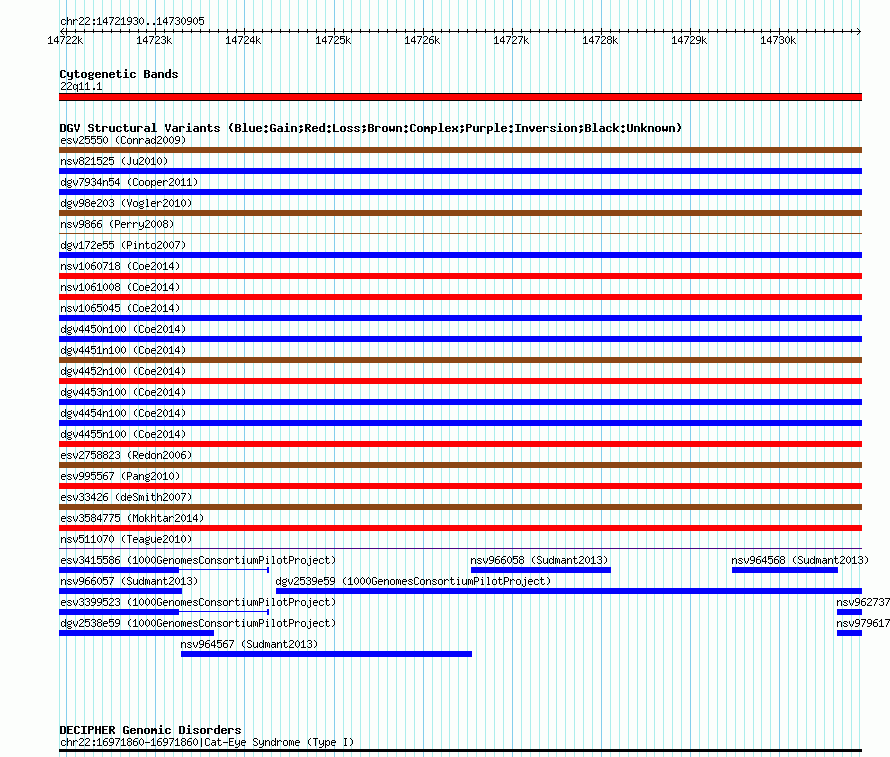890x757 pixels.
Task: Click the nsv1060718 (Coe2014) label
Action: (x=120, y=266)
